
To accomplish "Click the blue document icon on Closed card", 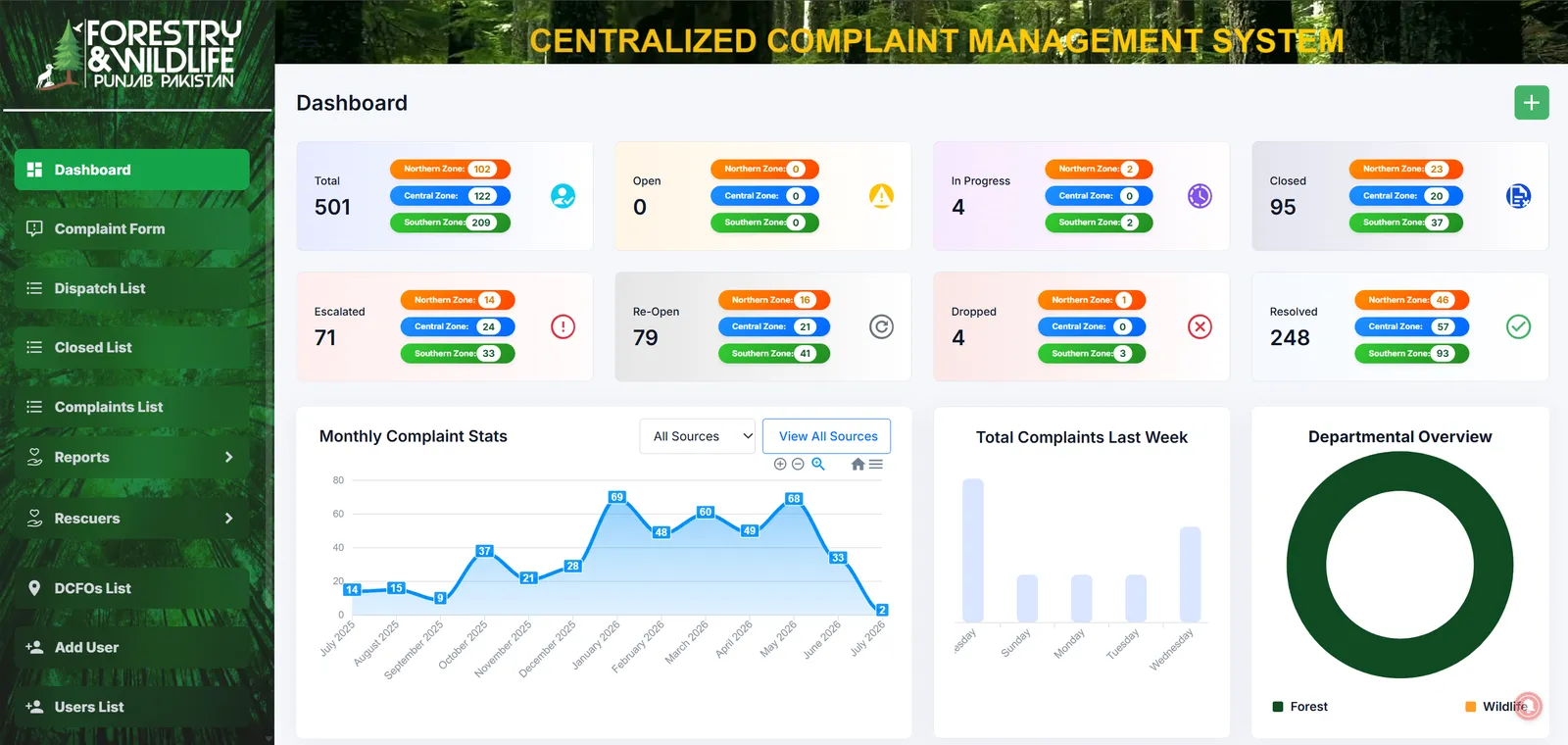I will click(x=1518, y=196).
